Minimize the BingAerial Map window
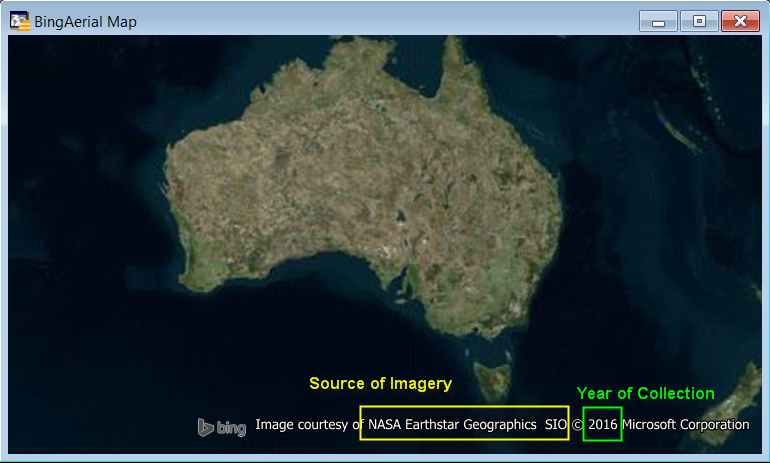The height and width of the screenshot is (463, 770). click(658, 22)
